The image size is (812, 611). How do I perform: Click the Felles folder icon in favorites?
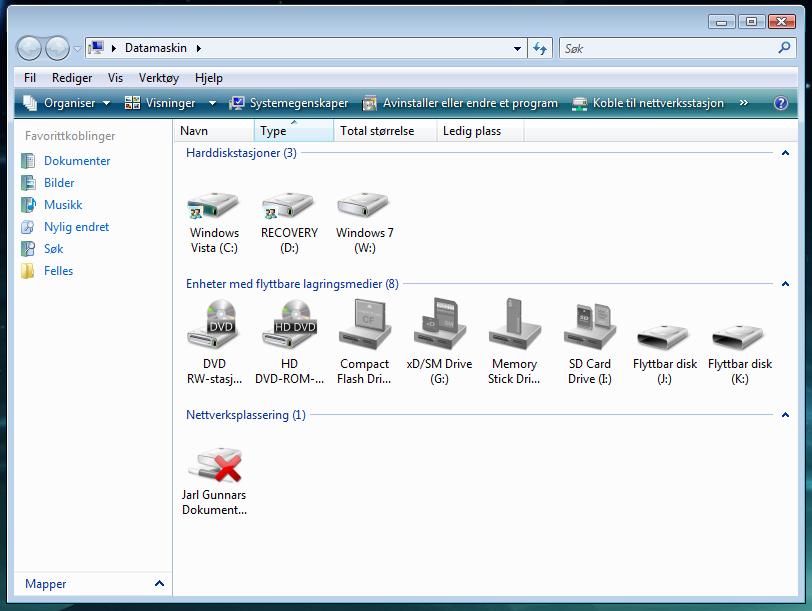[x=28, y=271]
